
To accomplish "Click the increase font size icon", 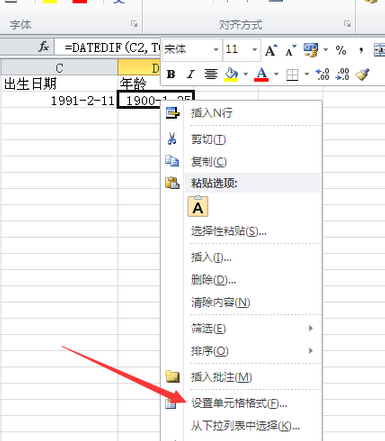I will 271,50.
